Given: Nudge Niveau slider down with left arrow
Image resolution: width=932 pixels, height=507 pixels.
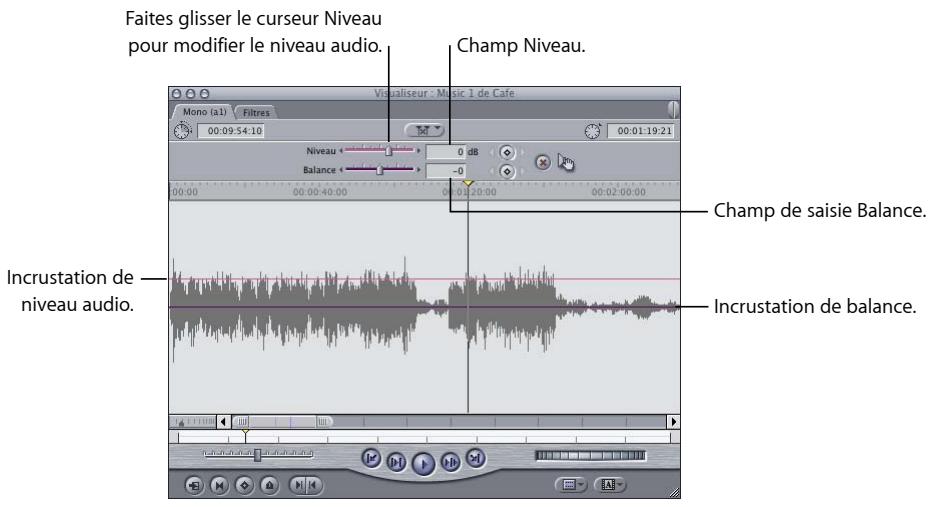Looking at the screenshot, I should click(341, 151).
